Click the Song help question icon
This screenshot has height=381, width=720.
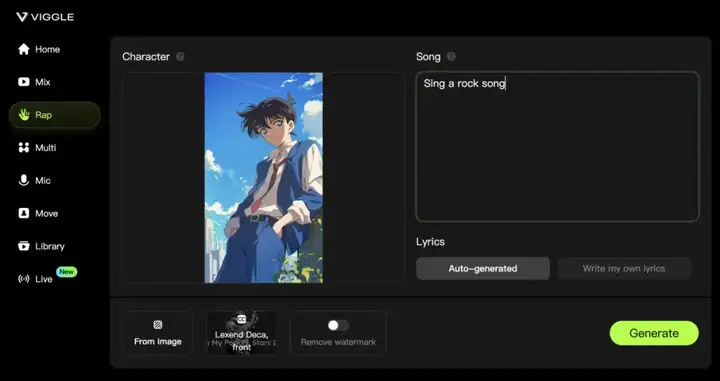coord(451,56)
